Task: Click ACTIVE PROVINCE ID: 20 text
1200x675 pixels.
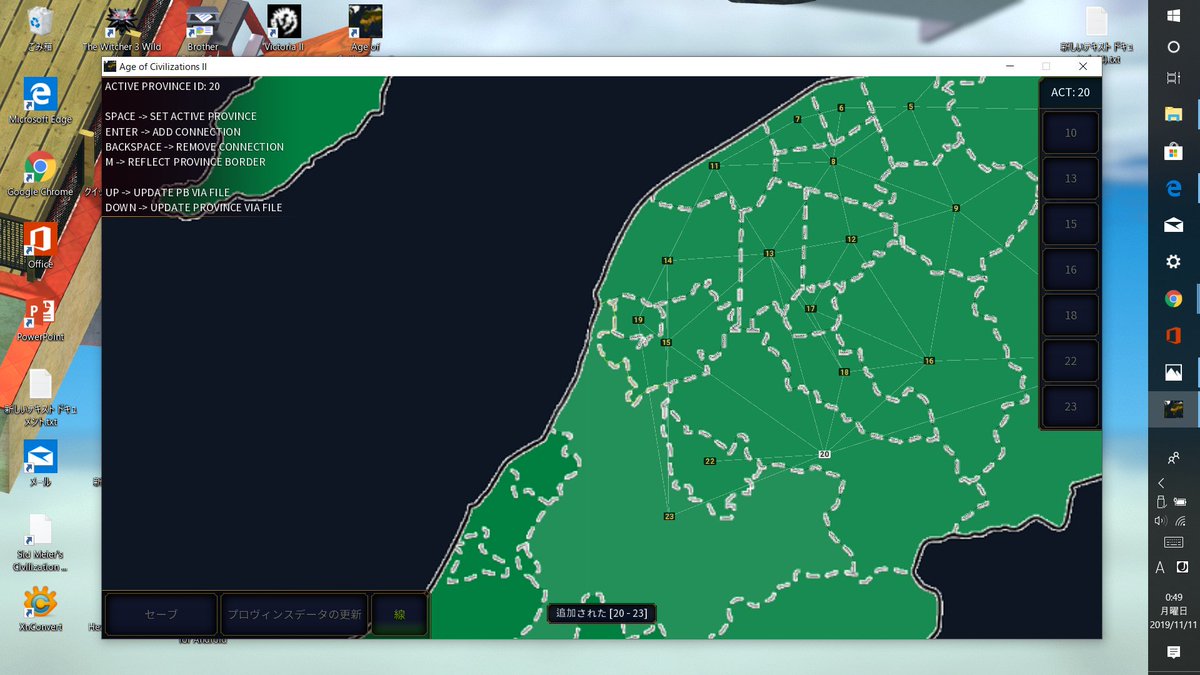Action: 162,86
